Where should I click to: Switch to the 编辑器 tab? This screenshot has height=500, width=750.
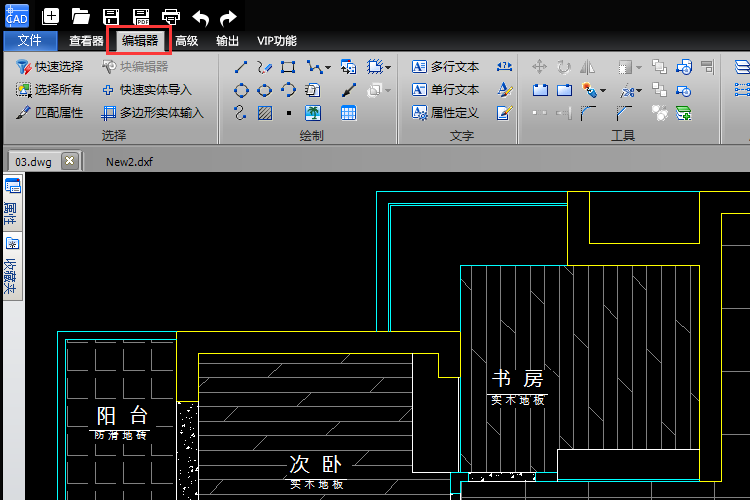click(x=140, y=41)
